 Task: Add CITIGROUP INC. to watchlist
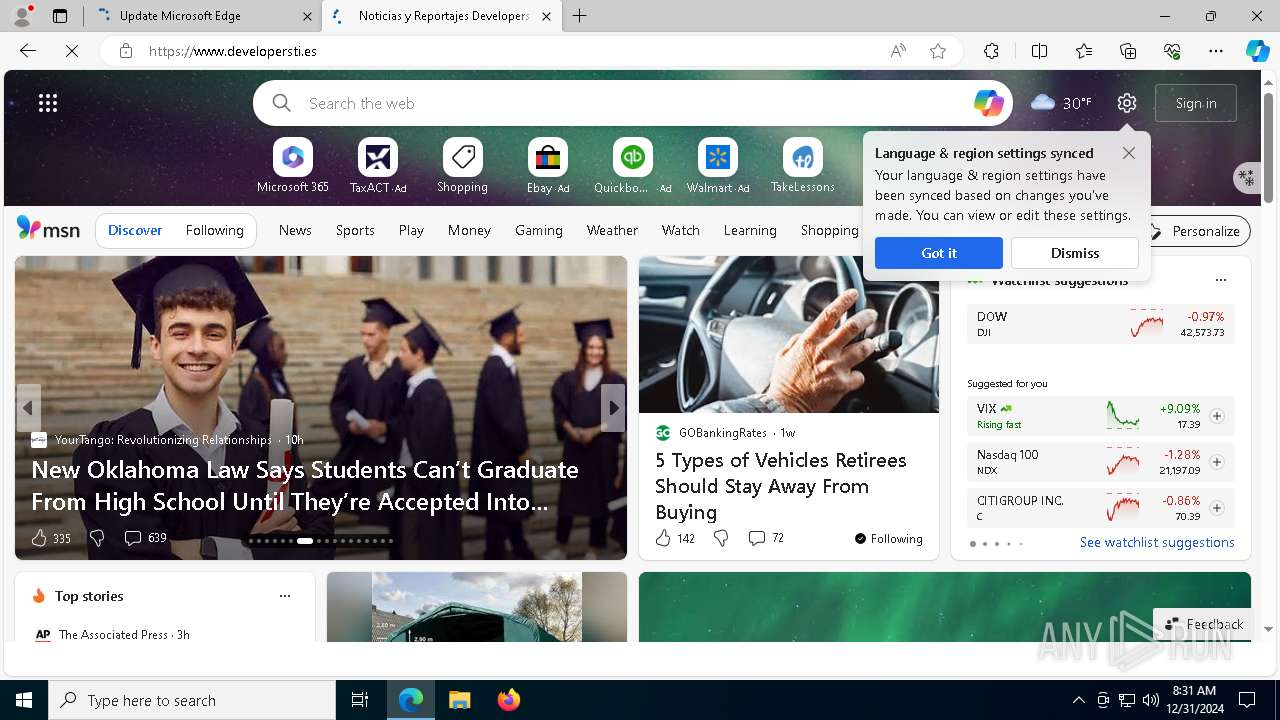click(x=1217, y=508)
